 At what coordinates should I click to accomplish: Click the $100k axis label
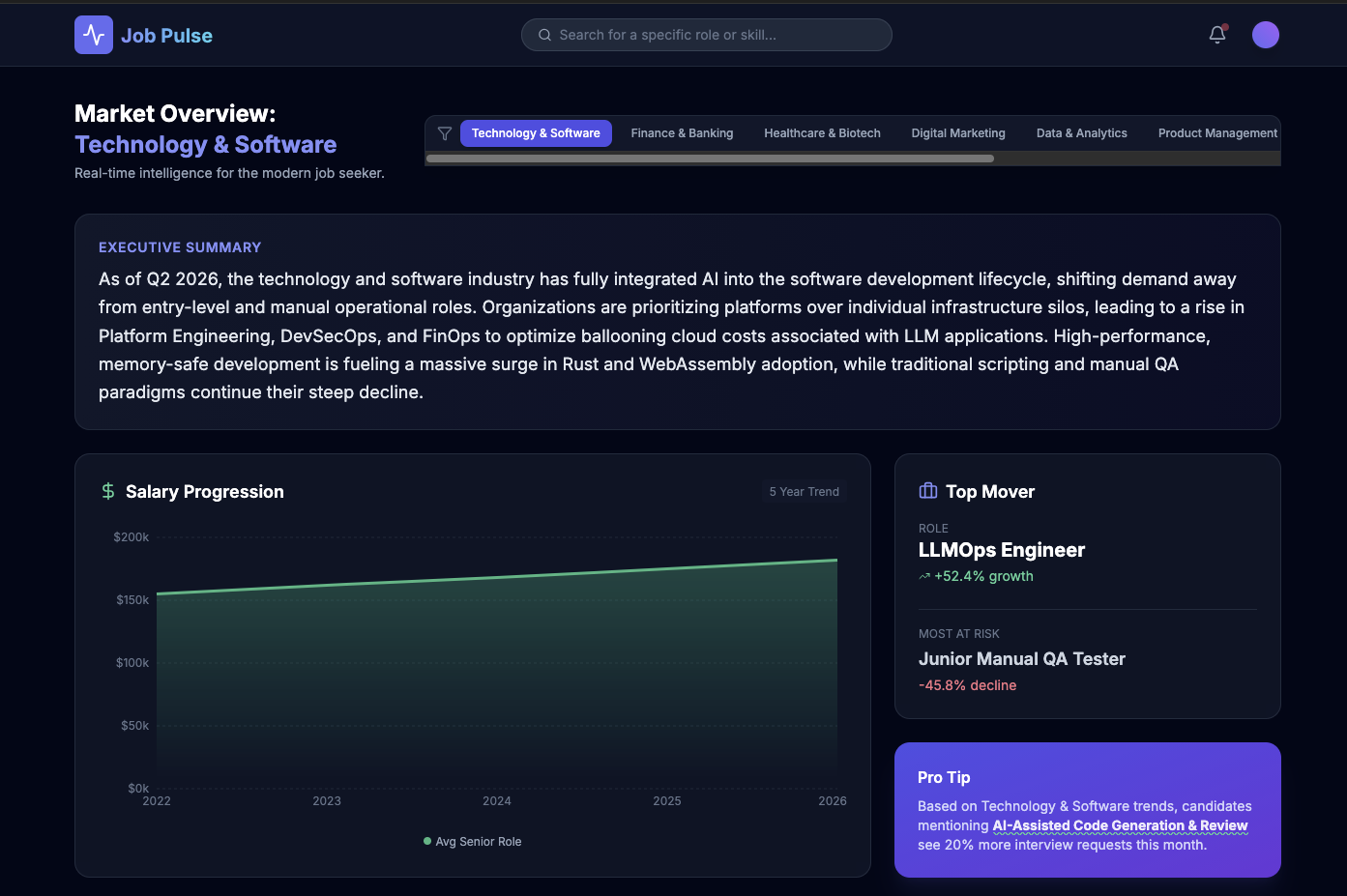(x=132, y=663)
